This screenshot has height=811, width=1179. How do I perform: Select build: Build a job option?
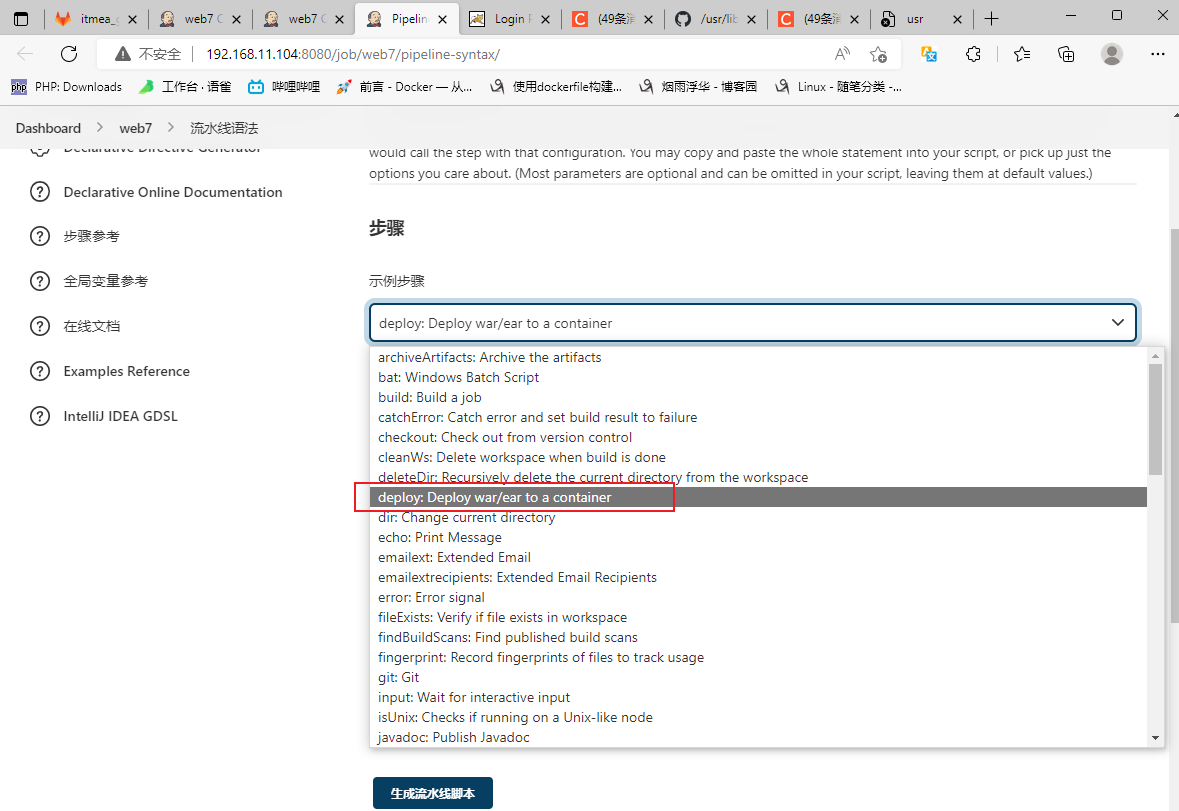(758, 397)
